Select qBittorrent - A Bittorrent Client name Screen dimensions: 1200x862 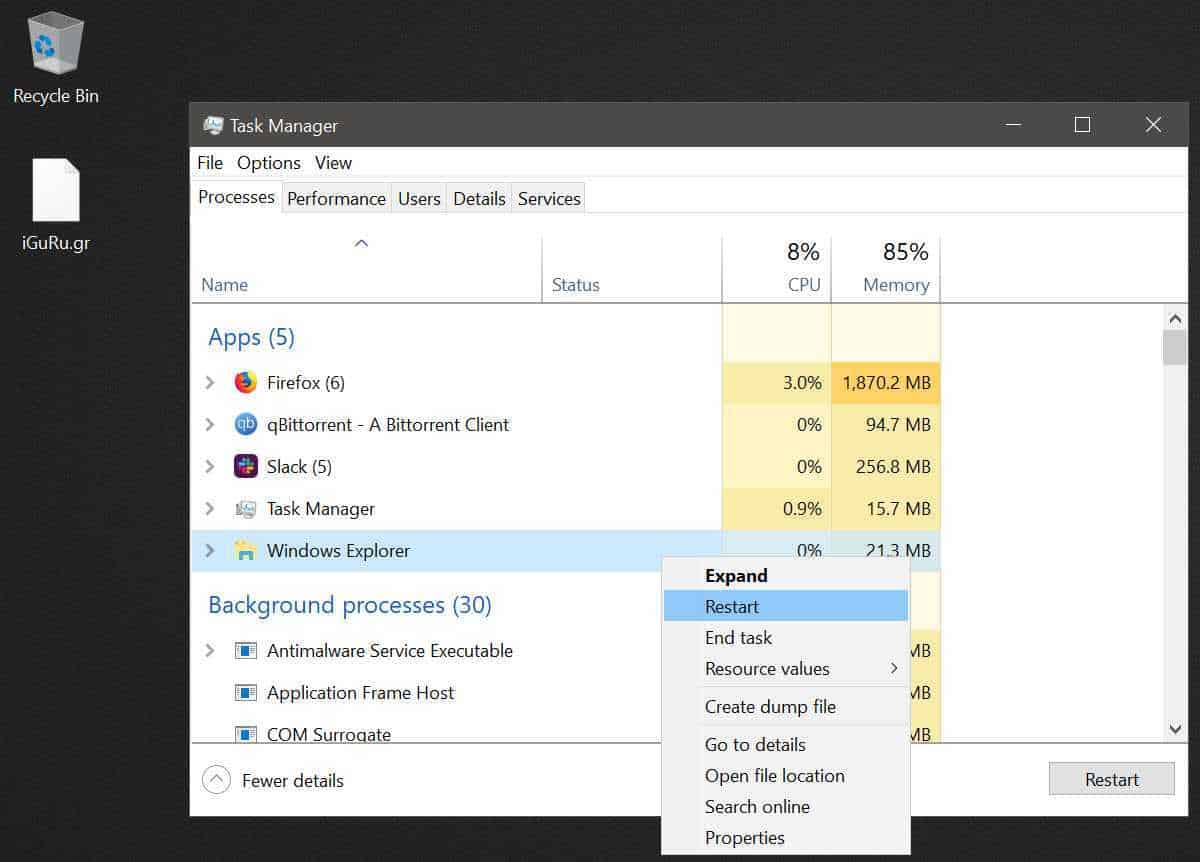388,424
